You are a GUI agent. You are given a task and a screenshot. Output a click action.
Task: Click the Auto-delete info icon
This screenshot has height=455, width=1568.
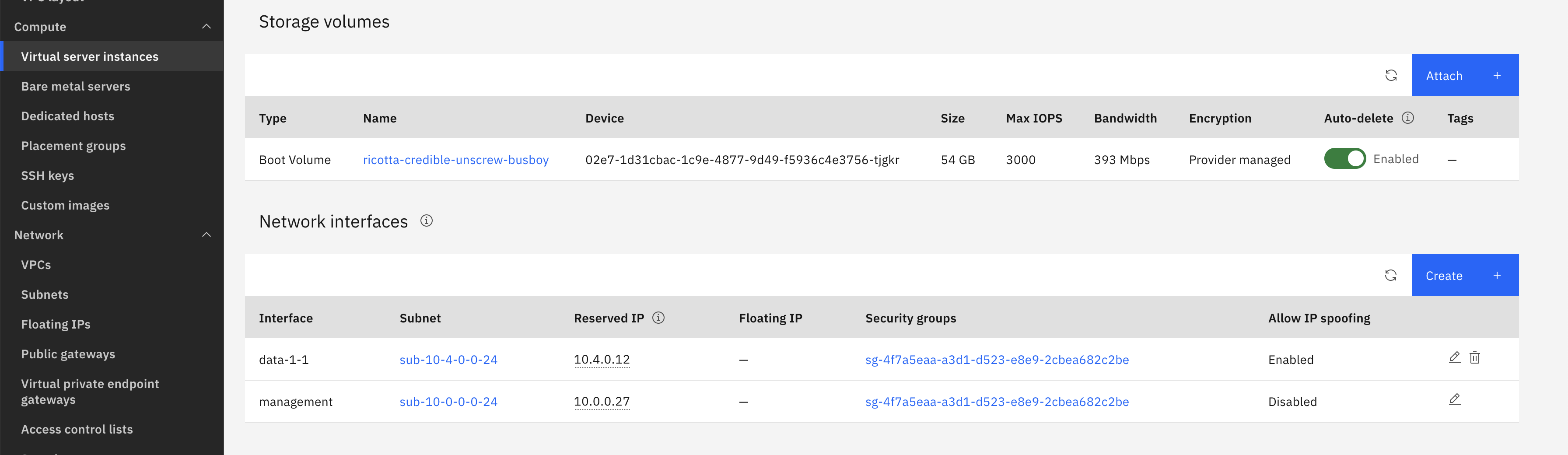click(x=1407, y=118)
